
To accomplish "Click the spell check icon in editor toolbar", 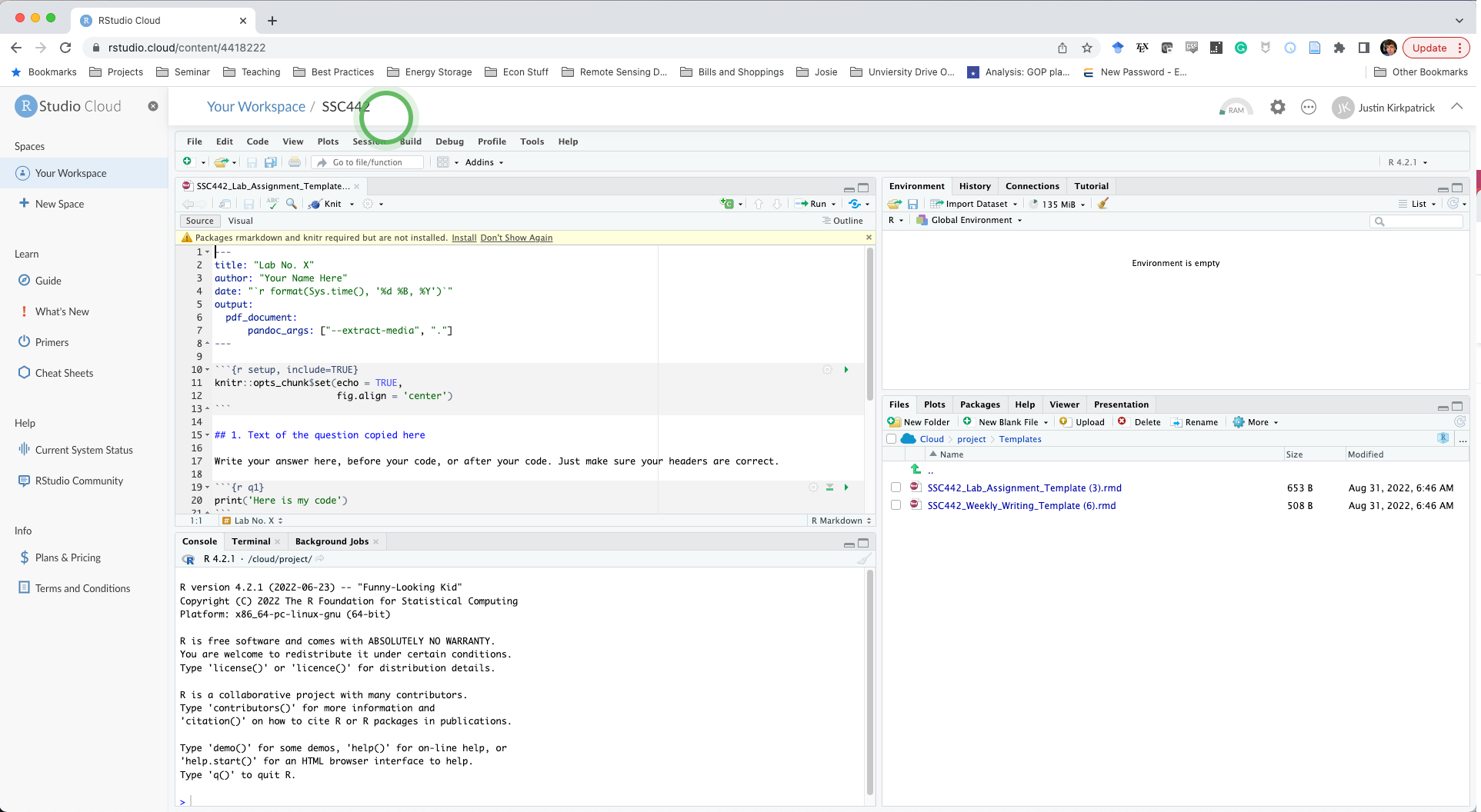I will [x=272, y=204].
